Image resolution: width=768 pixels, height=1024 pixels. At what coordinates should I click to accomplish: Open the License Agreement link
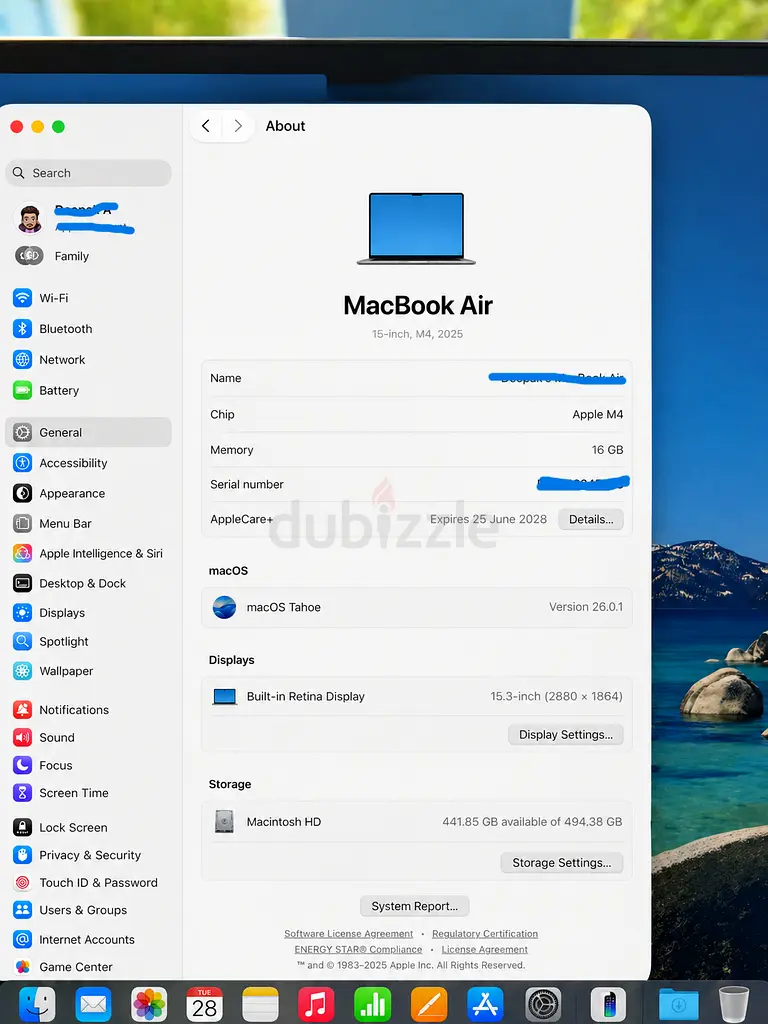[484, 950]
